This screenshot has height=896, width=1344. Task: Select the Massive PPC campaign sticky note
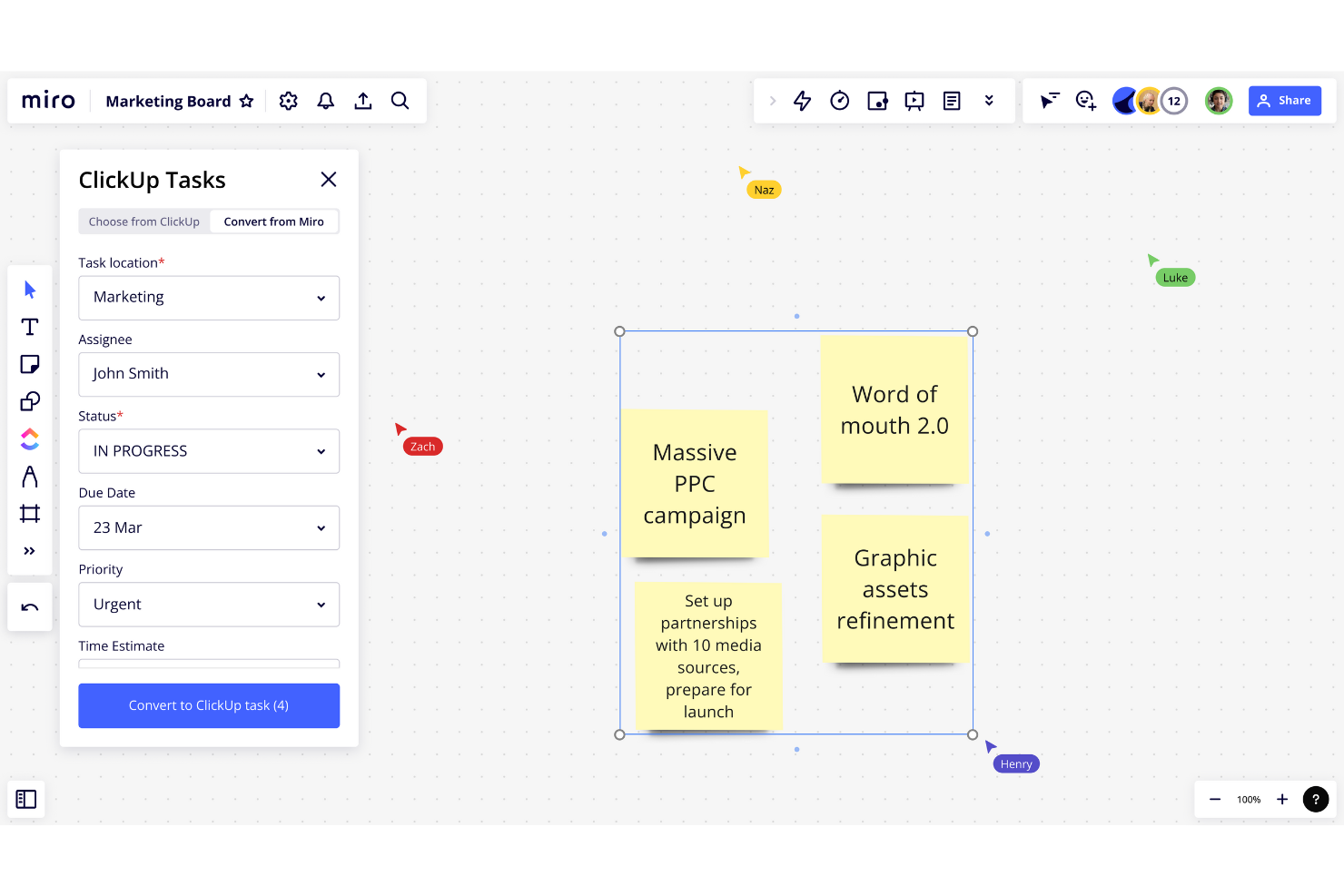695,484
